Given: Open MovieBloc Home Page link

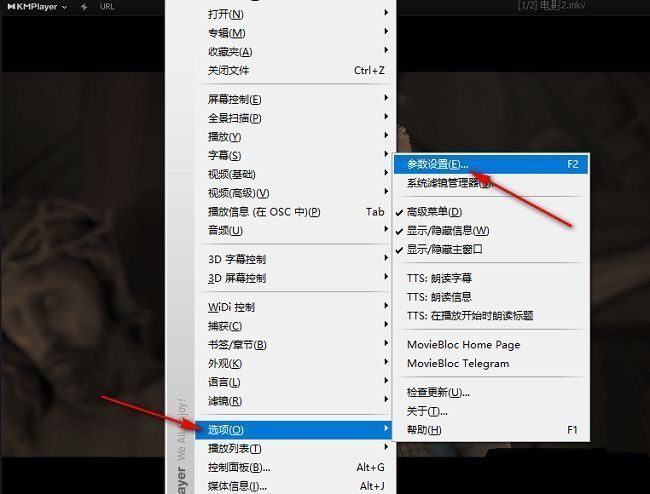Looking at the screenshot, I should (491, 345).
